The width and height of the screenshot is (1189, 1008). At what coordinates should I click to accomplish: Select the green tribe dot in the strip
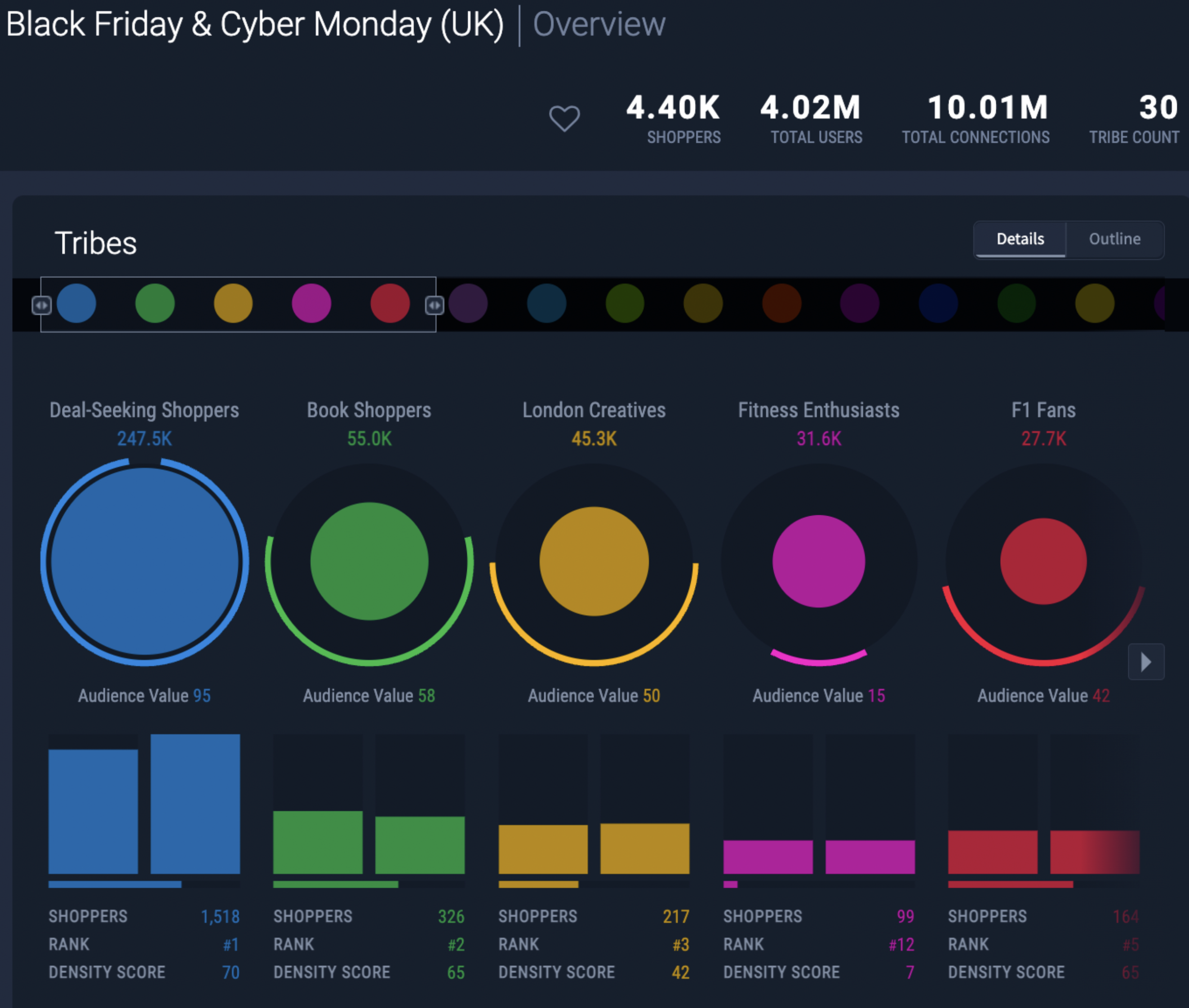tap(155, 303)
